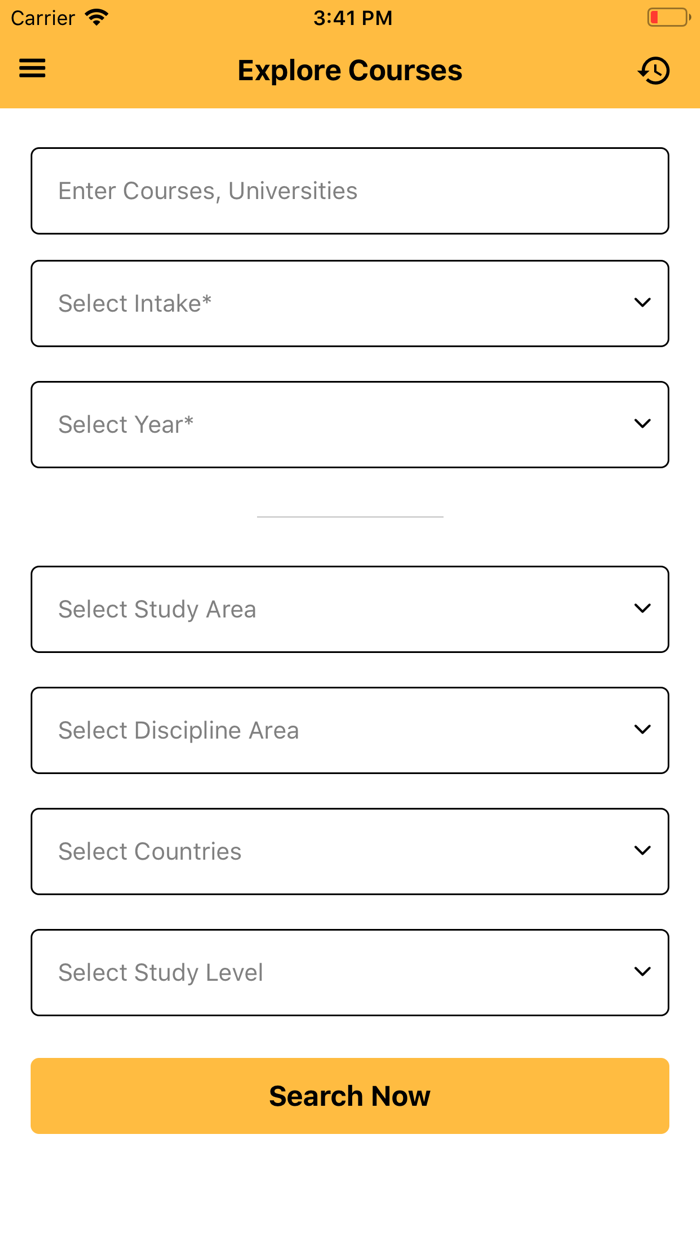The height and width of the screenshot is (1244, 700).
Task: Expand the Select Intake dropdown
Action: click(350, 302)
